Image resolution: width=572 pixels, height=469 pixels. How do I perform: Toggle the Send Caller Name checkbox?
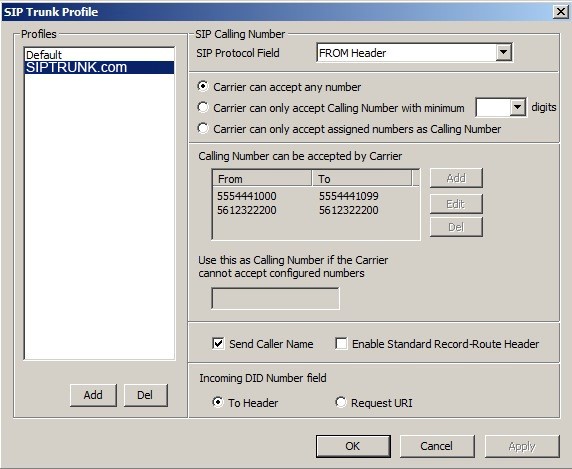(x=218, y=344)
